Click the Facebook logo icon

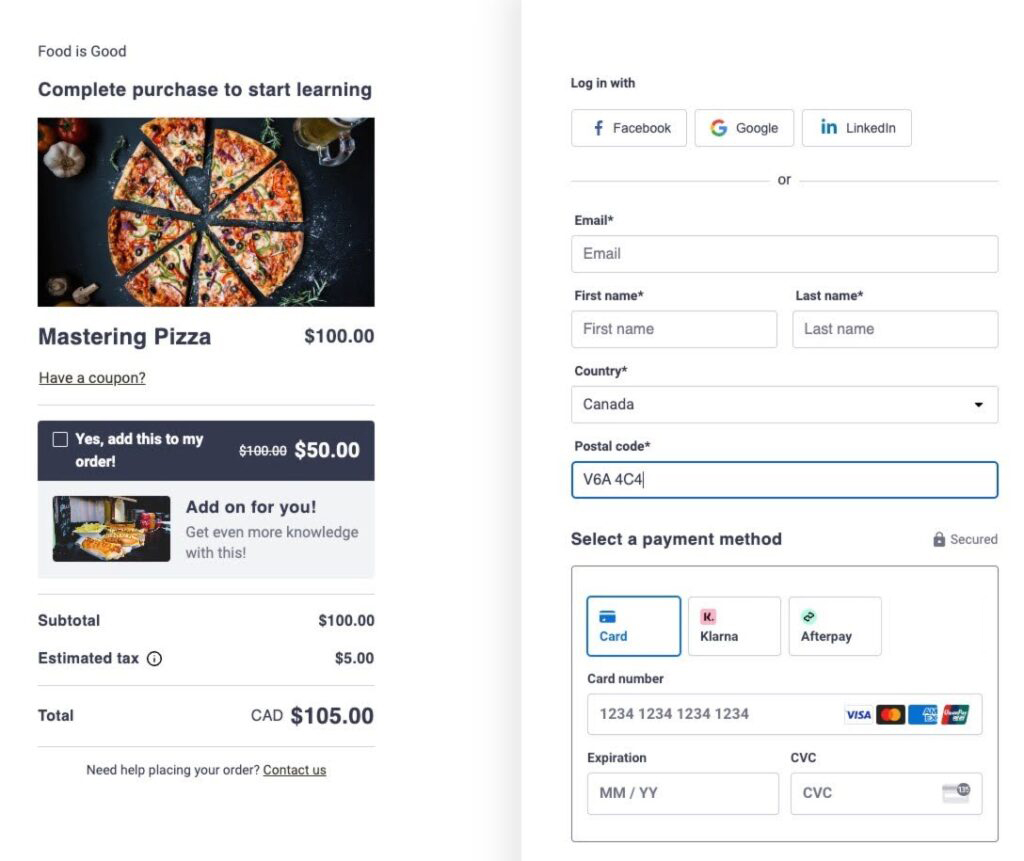pos(598,128)
